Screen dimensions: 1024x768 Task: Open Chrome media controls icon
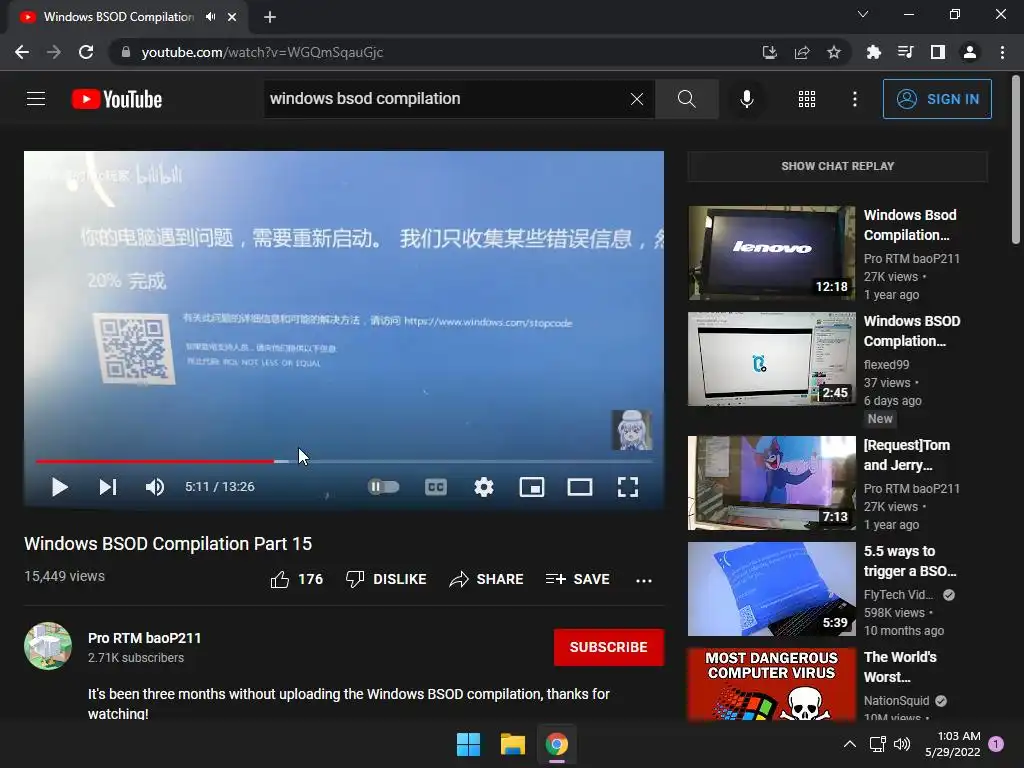(906, 52)
